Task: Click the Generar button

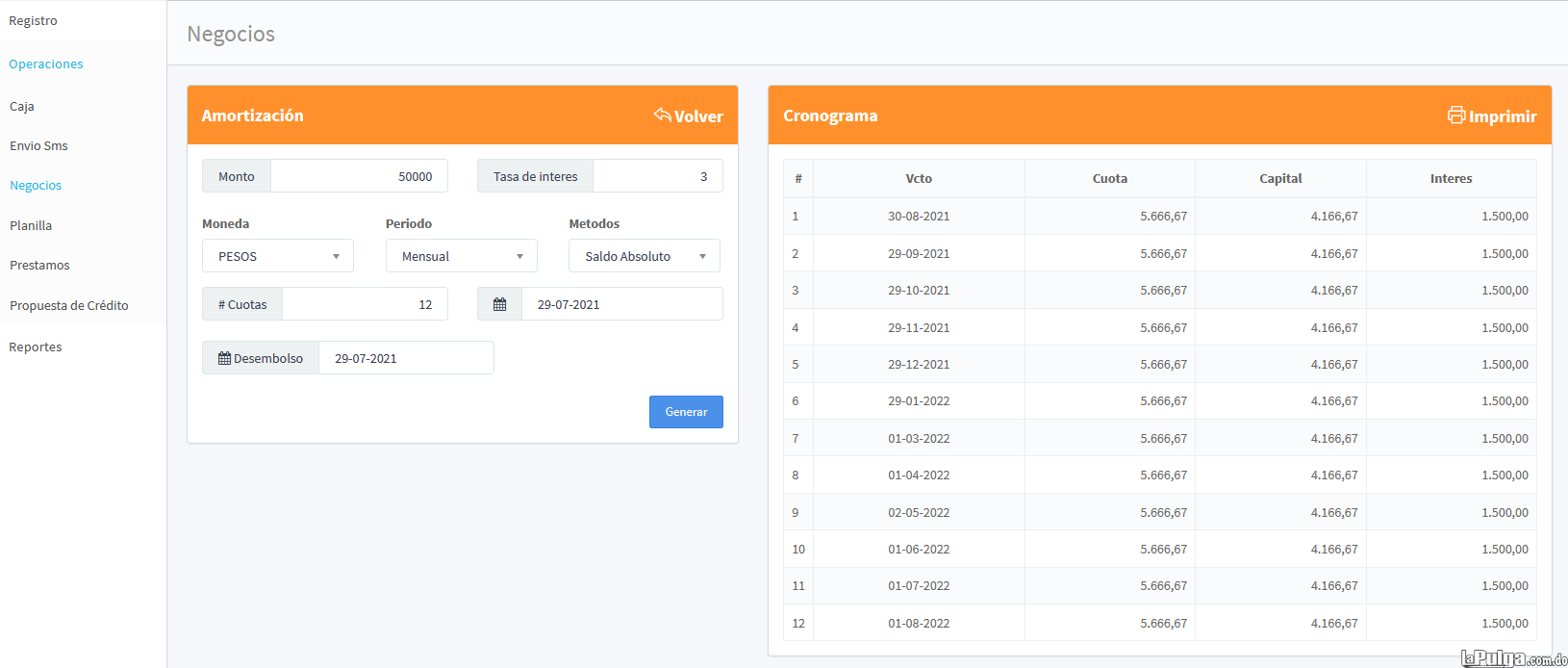Action: point(686,412)
